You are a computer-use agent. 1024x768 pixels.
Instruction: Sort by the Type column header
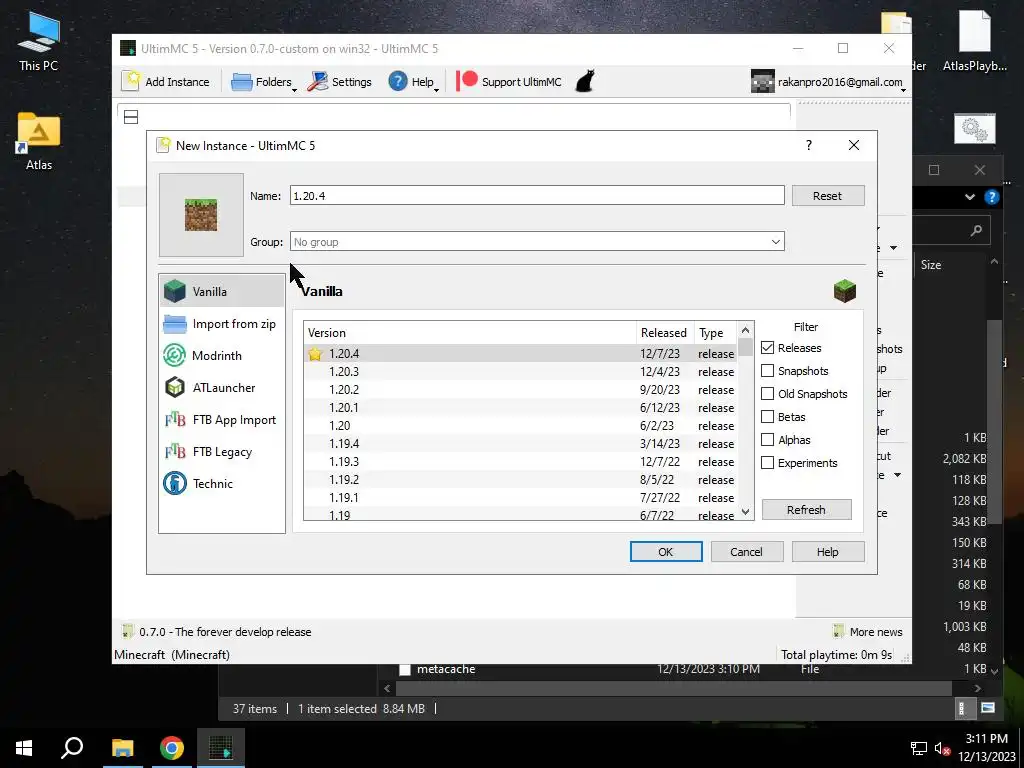[715, 332]
